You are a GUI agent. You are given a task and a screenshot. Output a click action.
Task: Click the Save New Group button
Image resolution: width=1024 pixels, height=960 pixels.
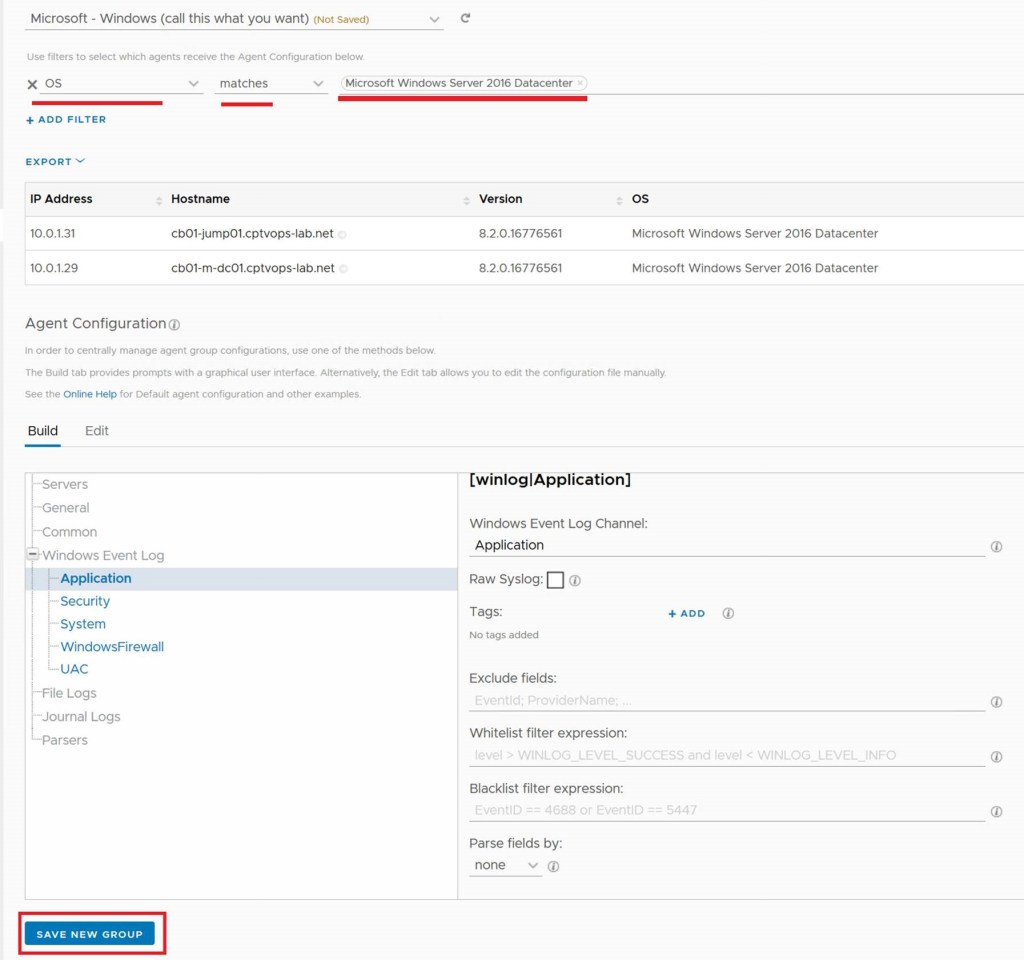coord(90,934)
